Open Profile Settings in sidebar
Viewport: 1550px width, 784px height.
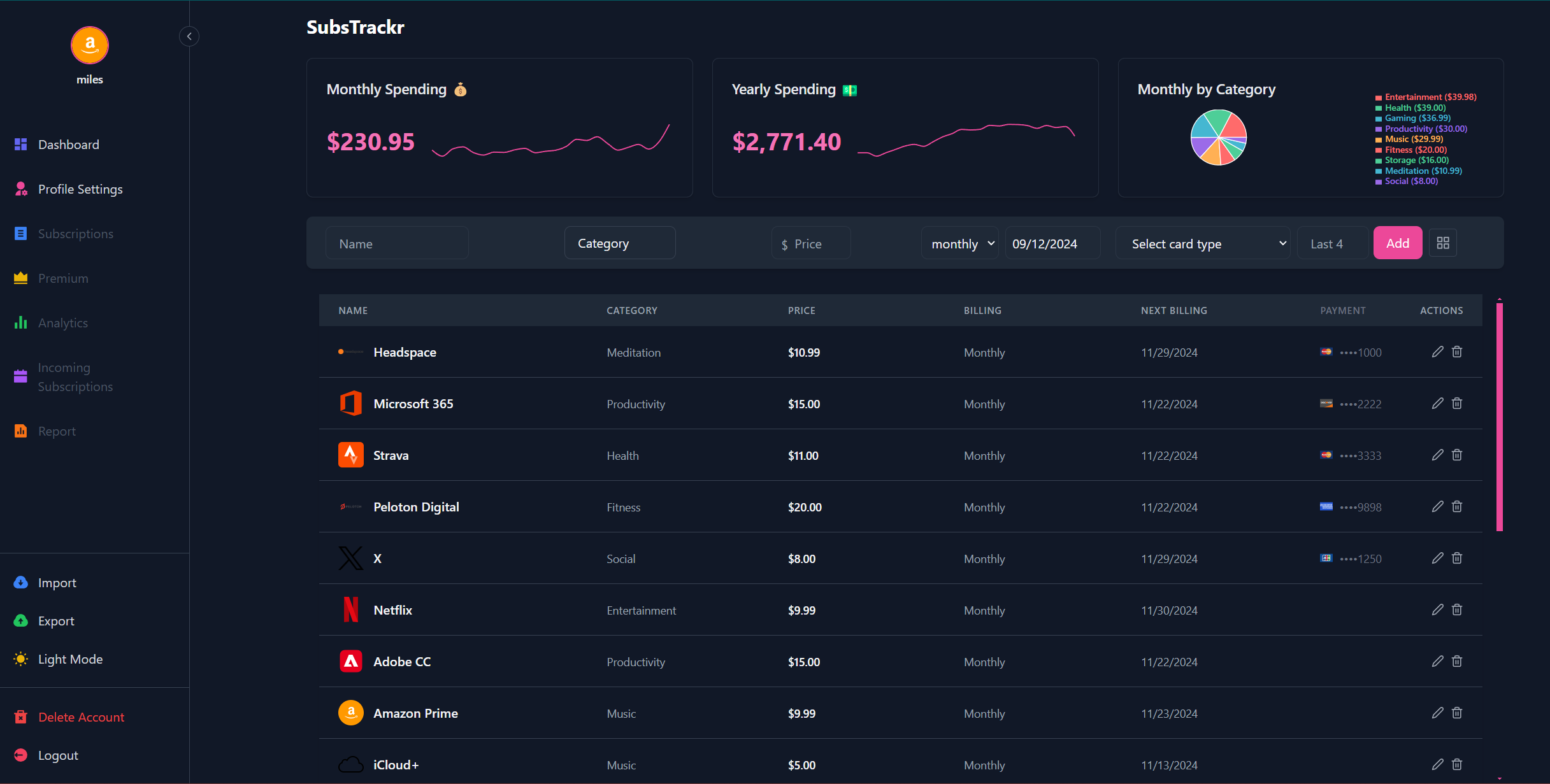point(80,189)
